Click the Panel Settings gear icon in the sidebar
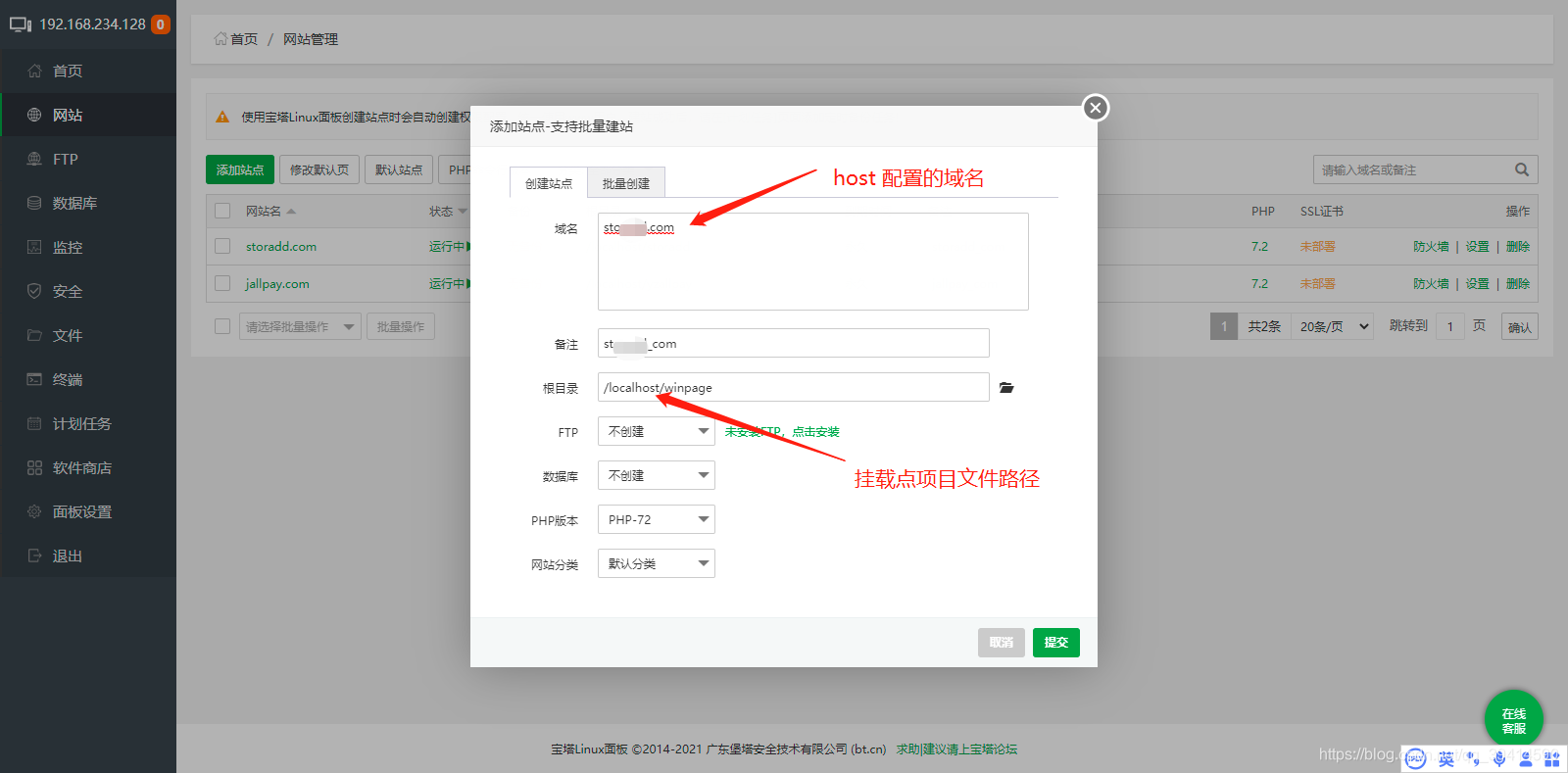This screenshot has height=773, width=1568. pyautogui.click(x=34, y=511)
